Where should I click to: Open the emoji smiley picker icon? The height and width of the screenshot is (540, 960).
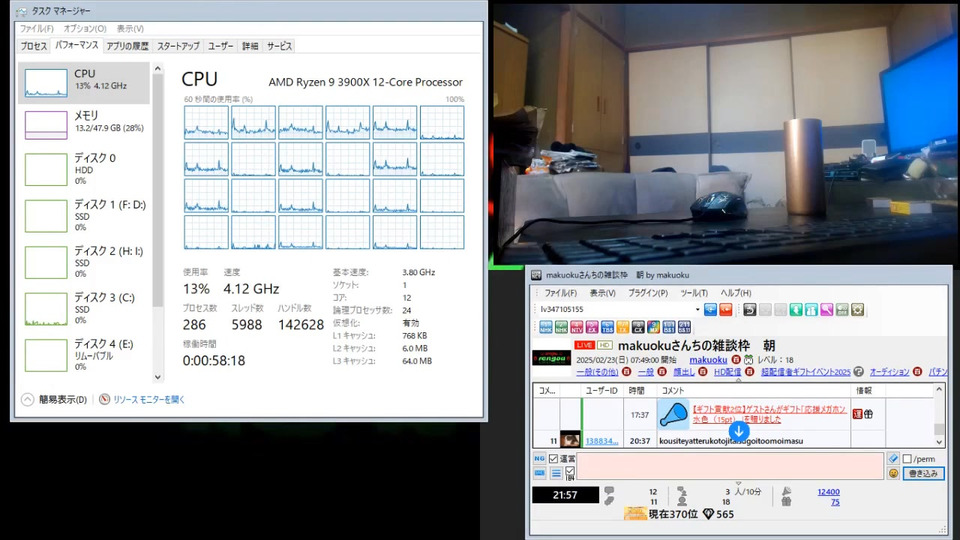(893, 473)
